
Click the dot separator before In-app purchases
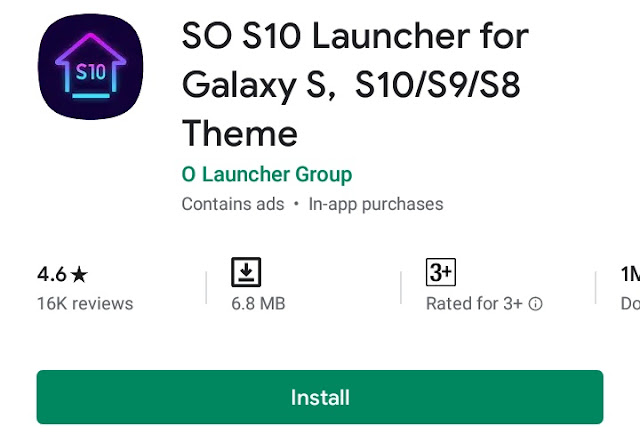coord(296,204)
